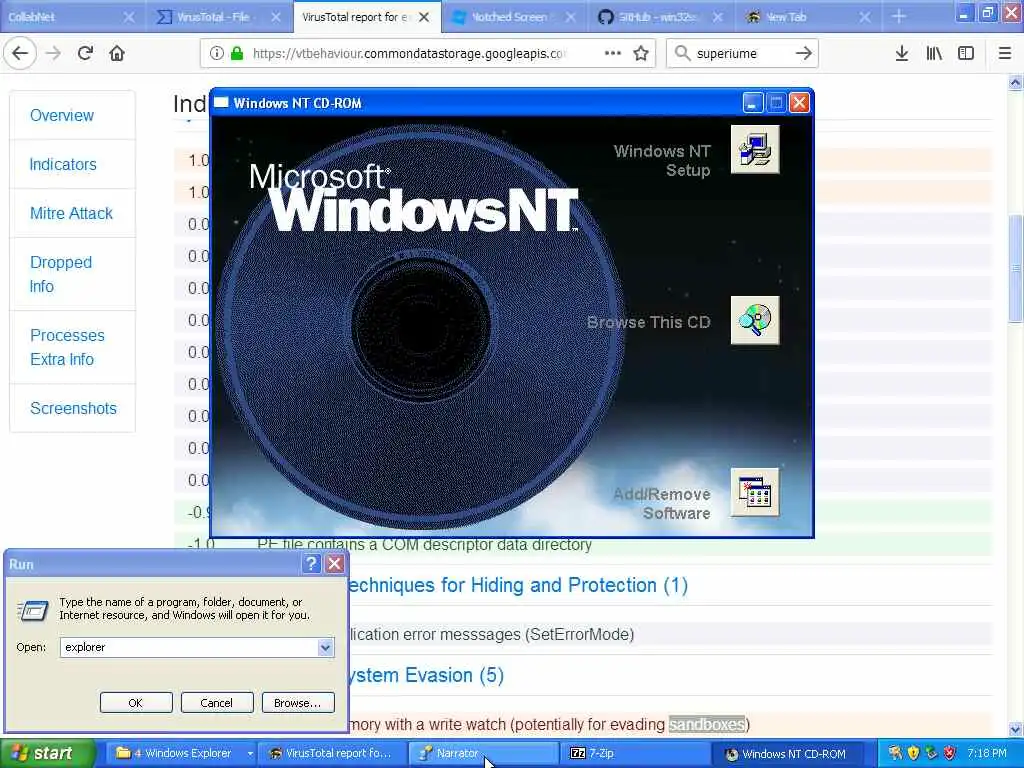Go back with browser back arrow

[20, 54]
